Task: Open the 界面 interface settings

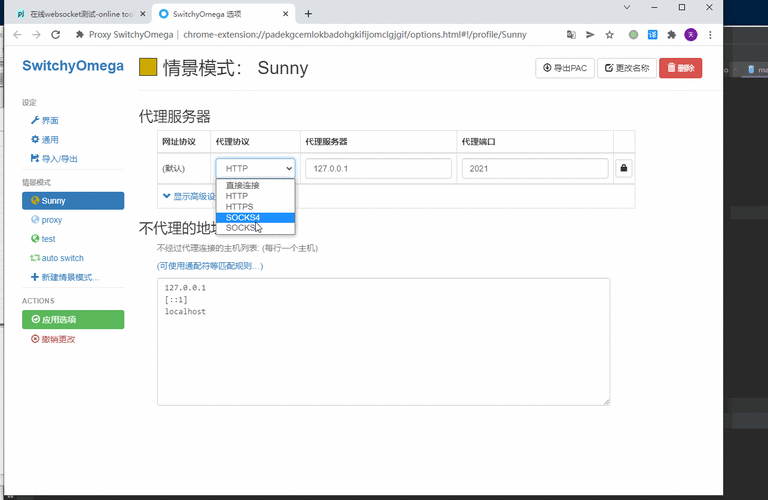Action: (x=45, y=120)
